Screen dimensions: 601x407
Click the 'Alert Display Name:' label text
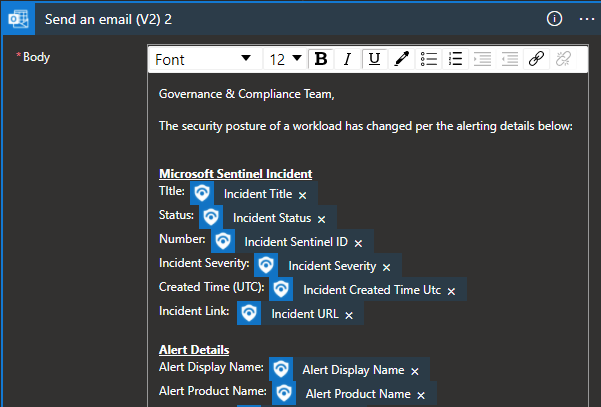(x=211, y=367)
